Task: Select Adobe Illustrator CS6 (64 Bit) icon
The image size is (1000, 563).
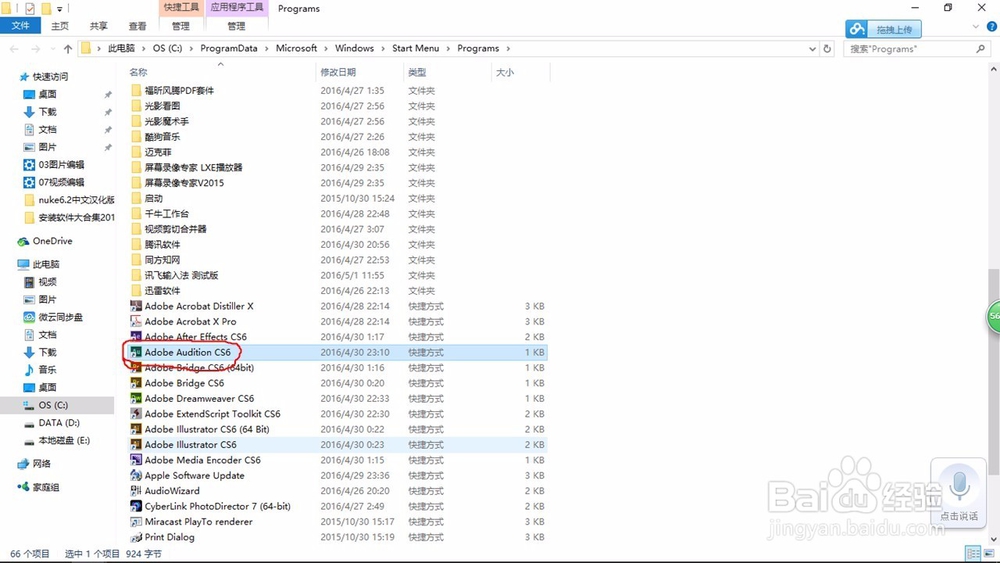Action: [136, 429]
